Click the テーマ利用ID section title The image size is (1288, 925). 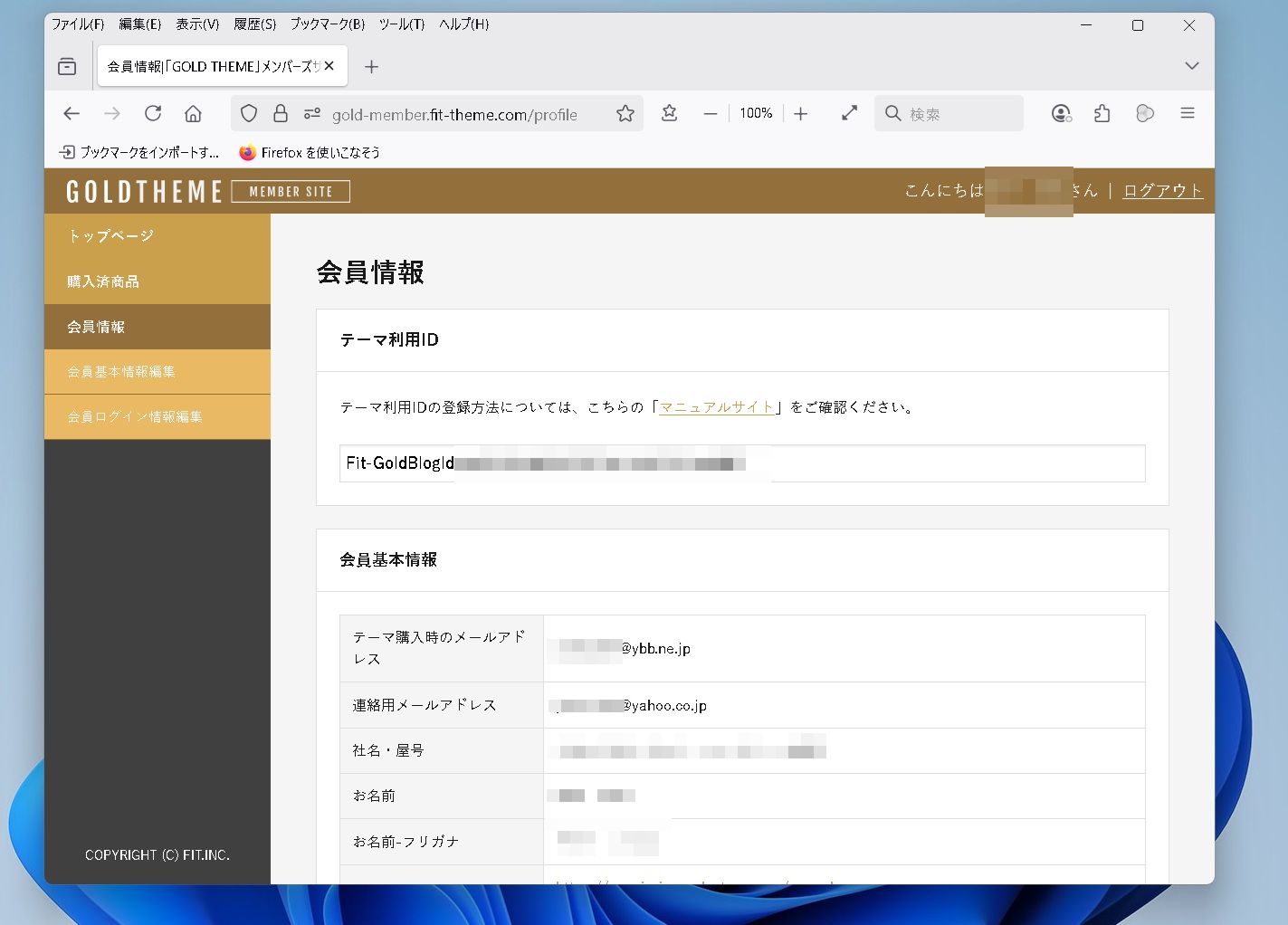(389, 339)
